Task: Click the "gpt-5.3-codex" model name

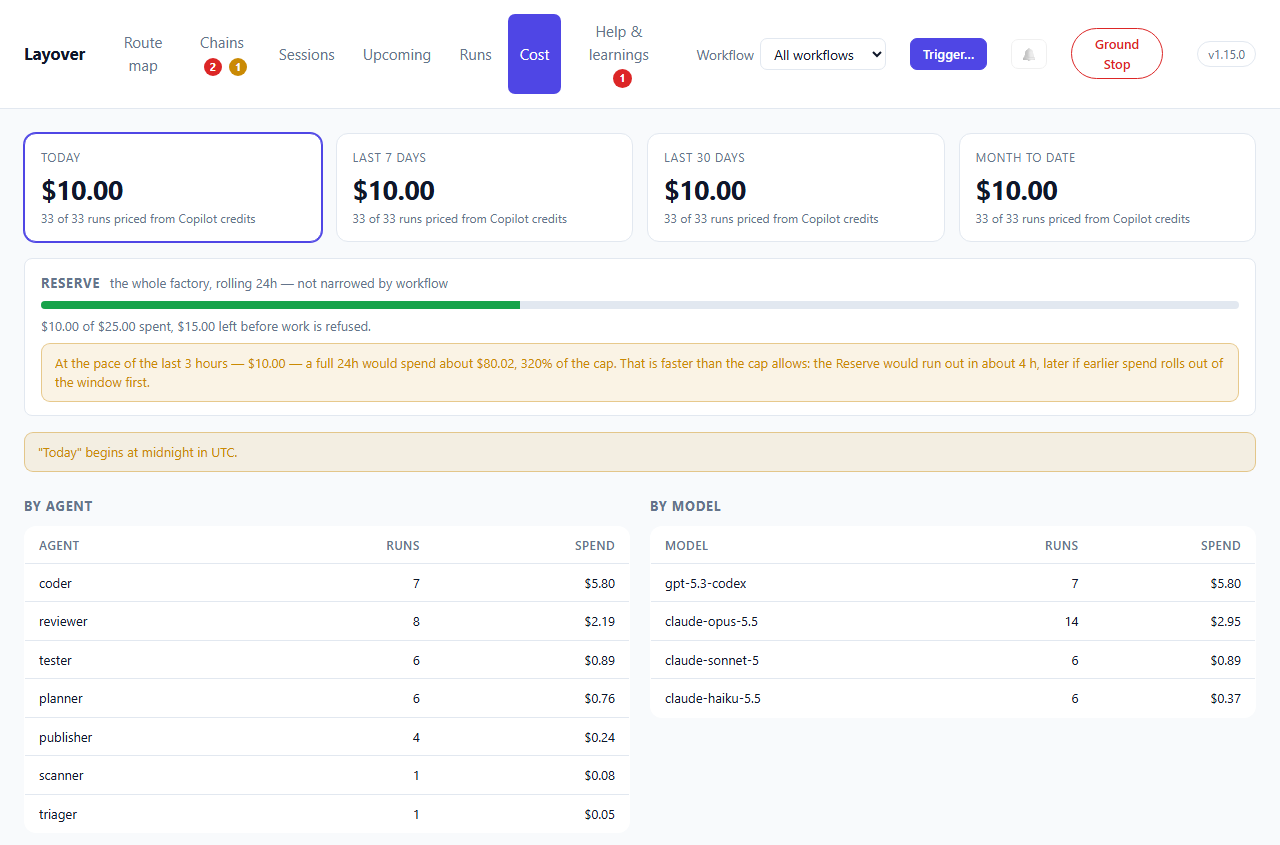Action: point(706,583)
